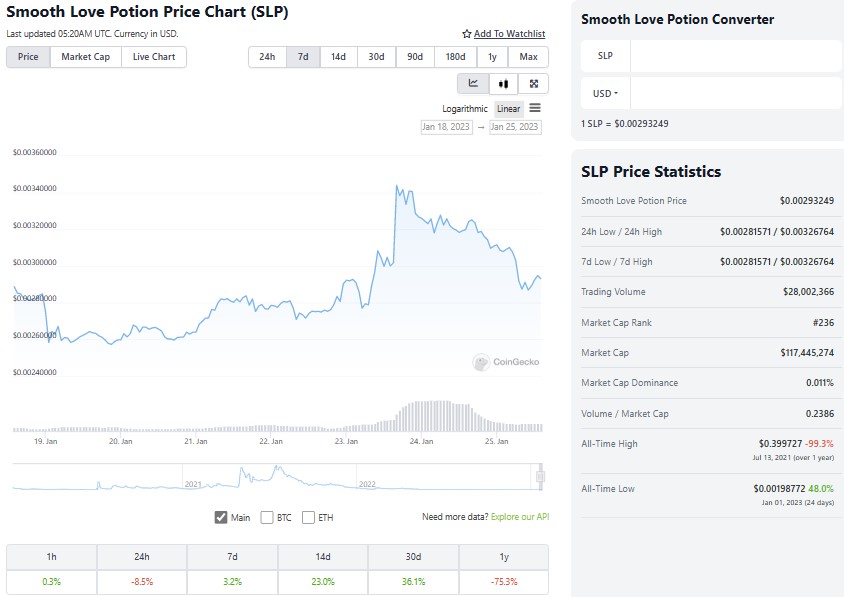This screenshot has height=597, width=844.
Task: Show the 90d time range
Action: [x=414, y=57]
